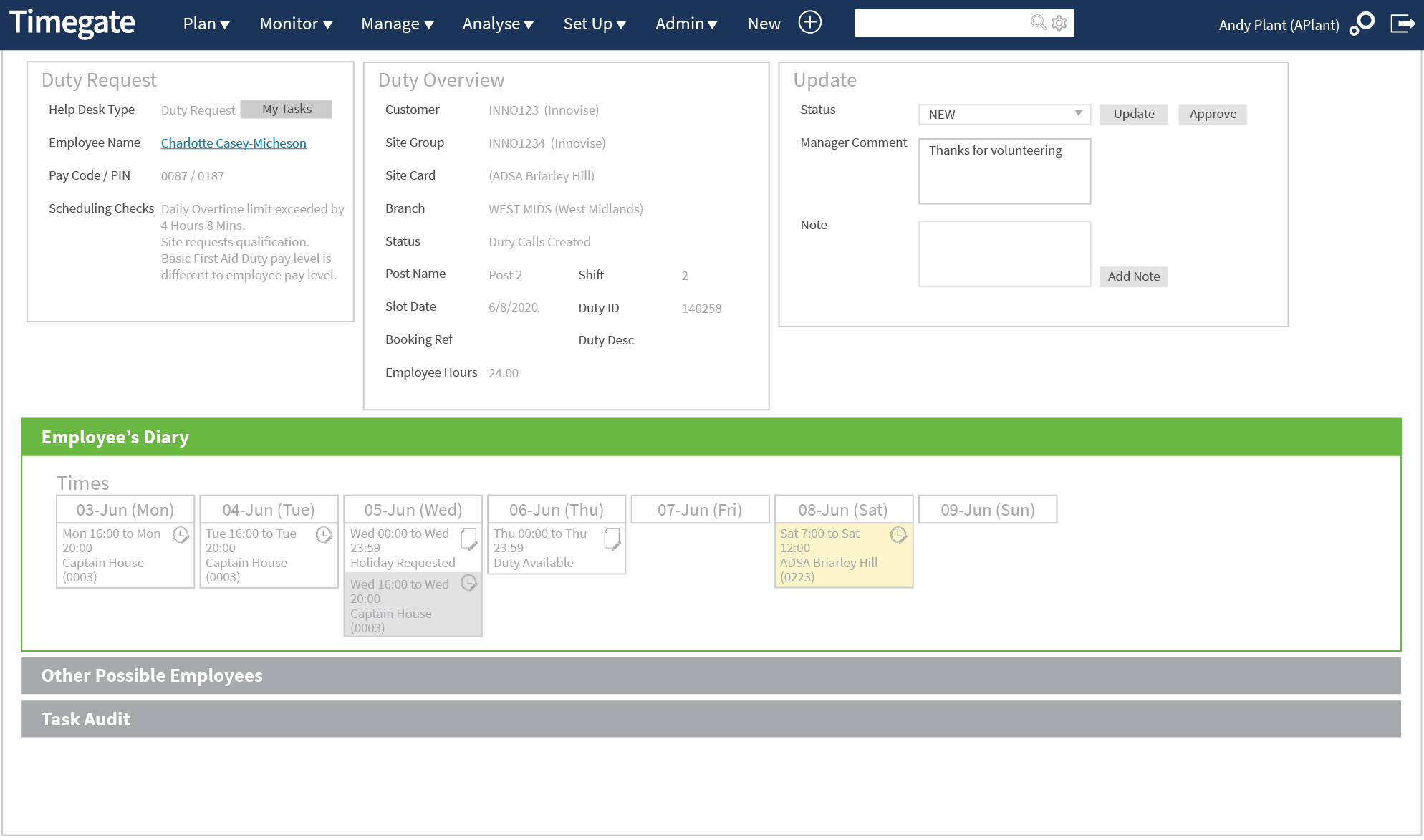Click inside the Note text area

(1004, 254)
